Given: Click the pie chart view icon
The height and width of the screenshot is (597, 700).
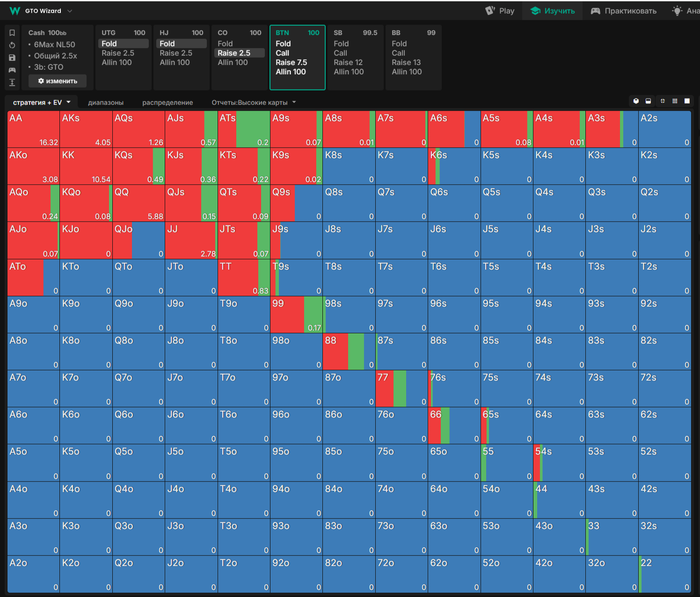Looking at the screenshot, I should pos(636,101).
